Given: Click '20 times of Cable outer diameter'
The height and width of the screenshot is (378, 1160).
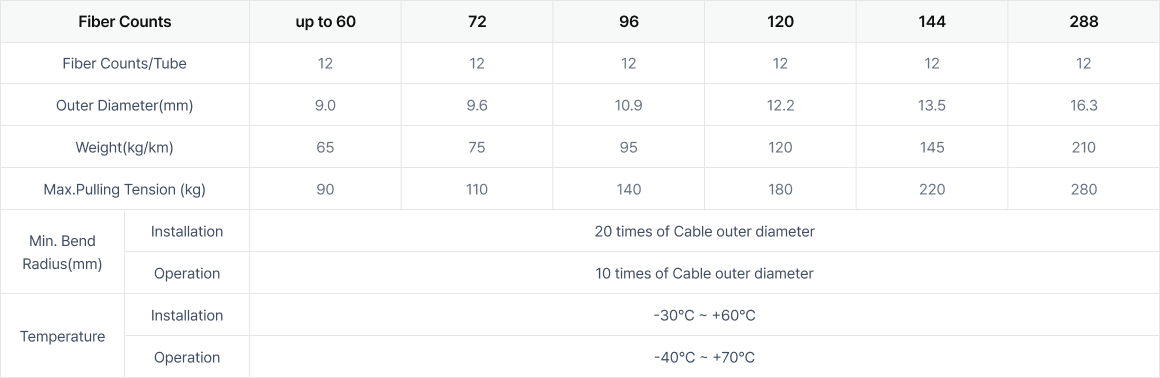Looking at the screenshot, I should pyautogui.click(x=704, y=232).
